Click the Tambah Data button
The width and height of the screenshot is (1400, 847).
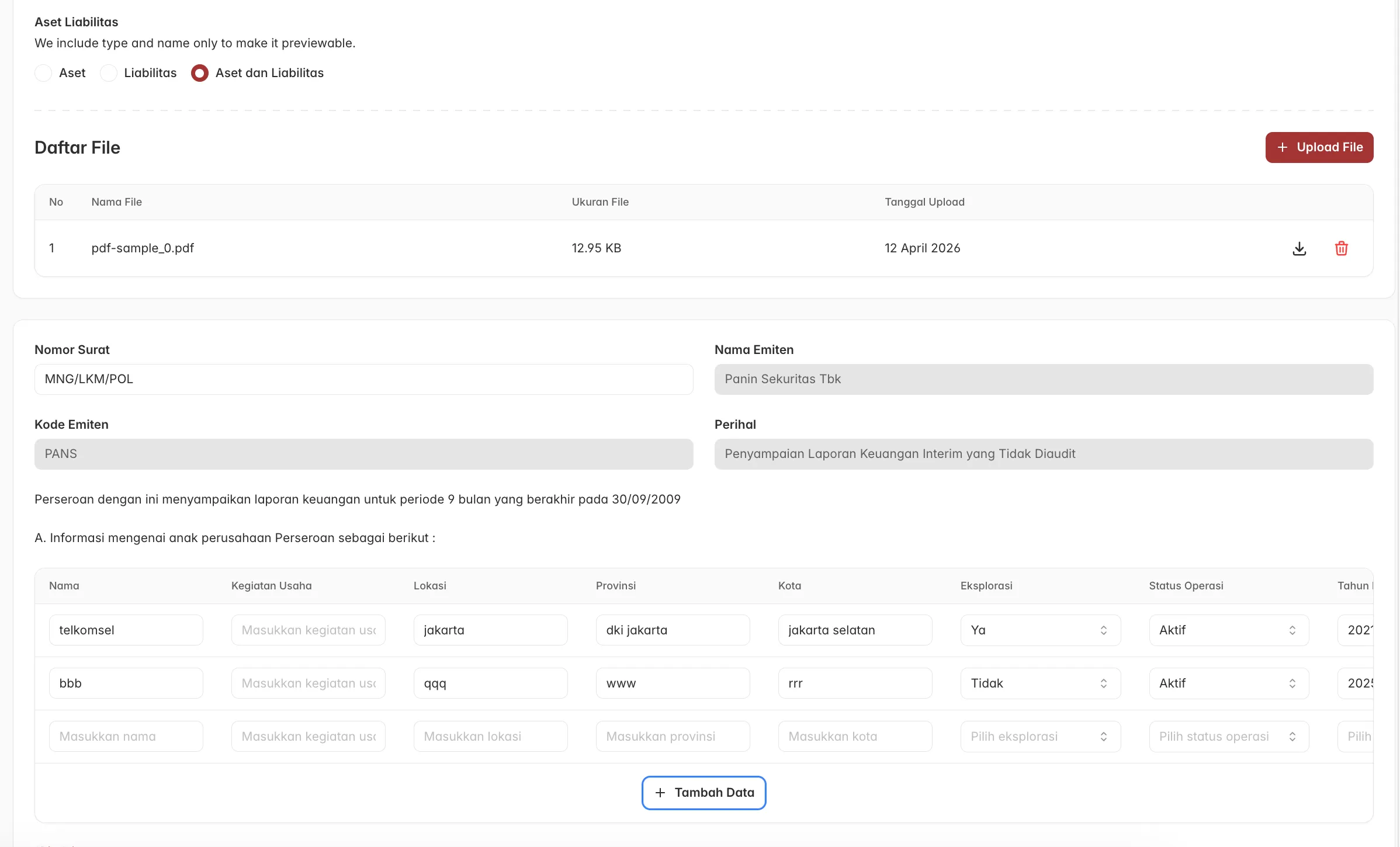point(704,793)
